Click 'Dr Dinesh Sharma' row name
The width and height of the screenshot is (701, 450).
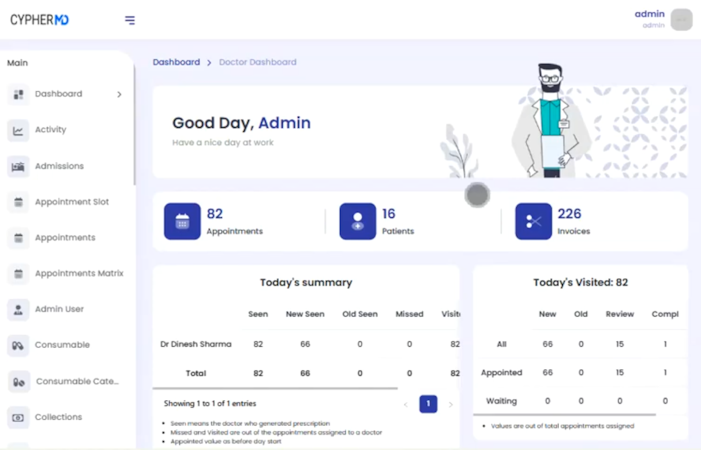196,344
